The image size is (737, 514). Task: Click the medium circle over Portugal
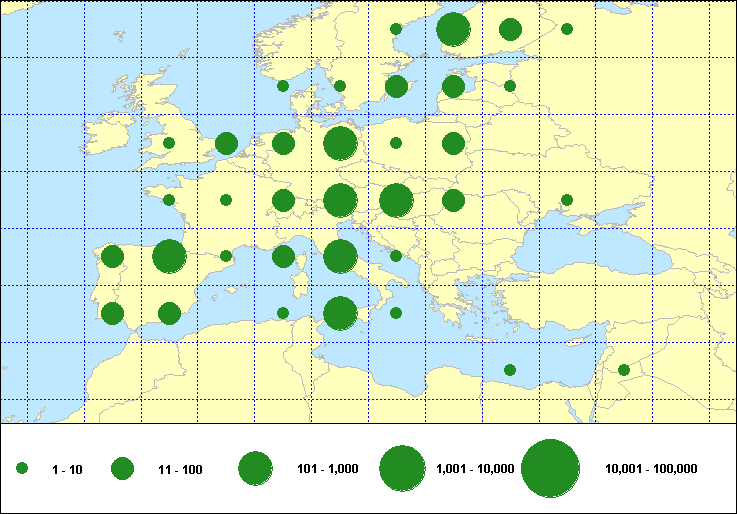coord(112,313)
